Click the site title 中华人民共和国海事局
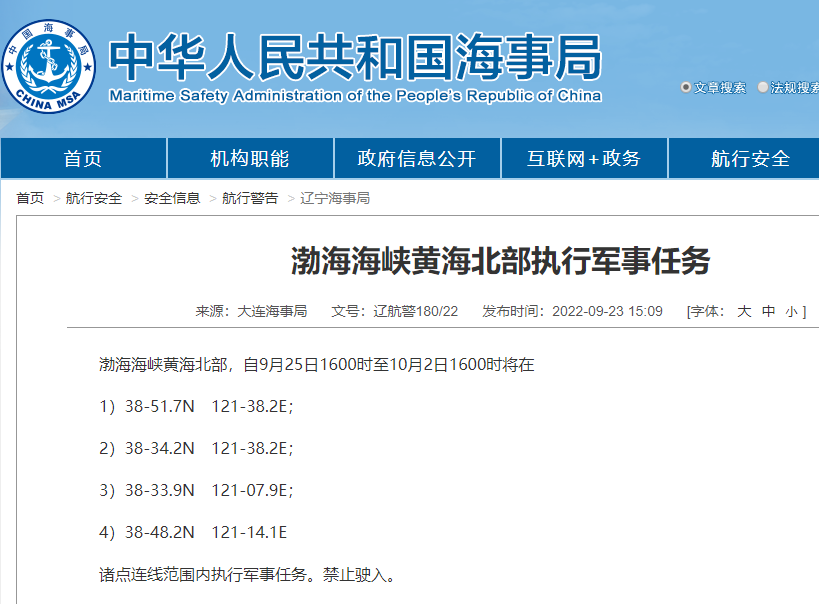The width and height of the screenshot is (819, 604). (355, 58)
